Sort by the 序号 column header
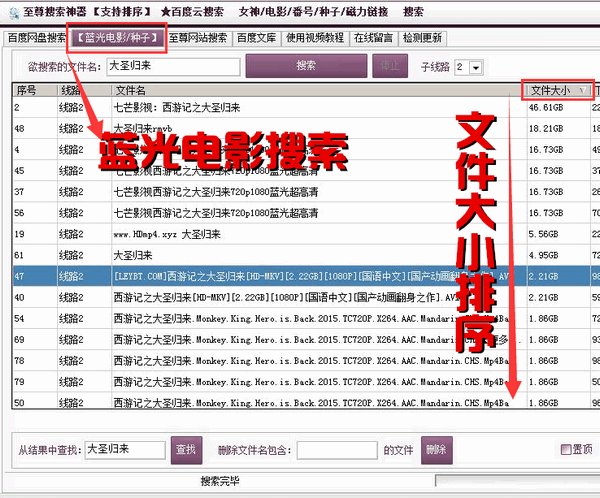 (35, 90)
